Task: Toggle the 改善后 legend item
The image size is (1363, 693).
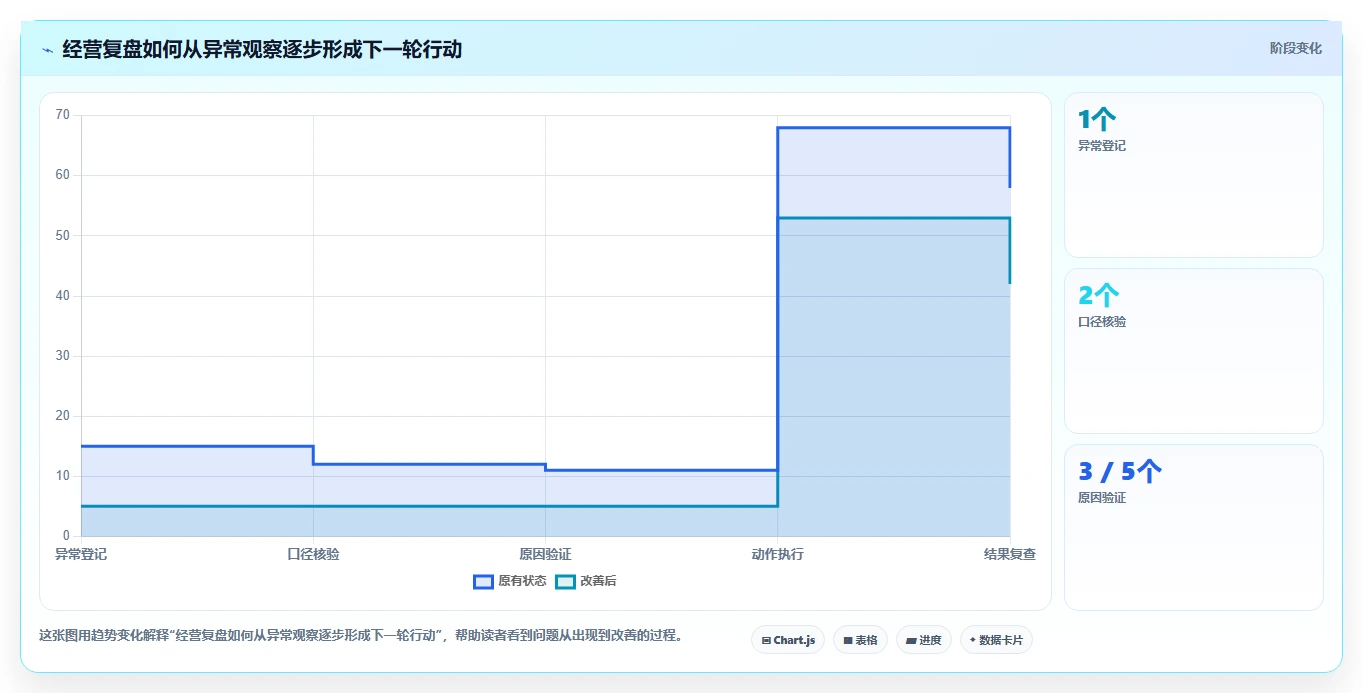Action: click(x=586, y=581)
